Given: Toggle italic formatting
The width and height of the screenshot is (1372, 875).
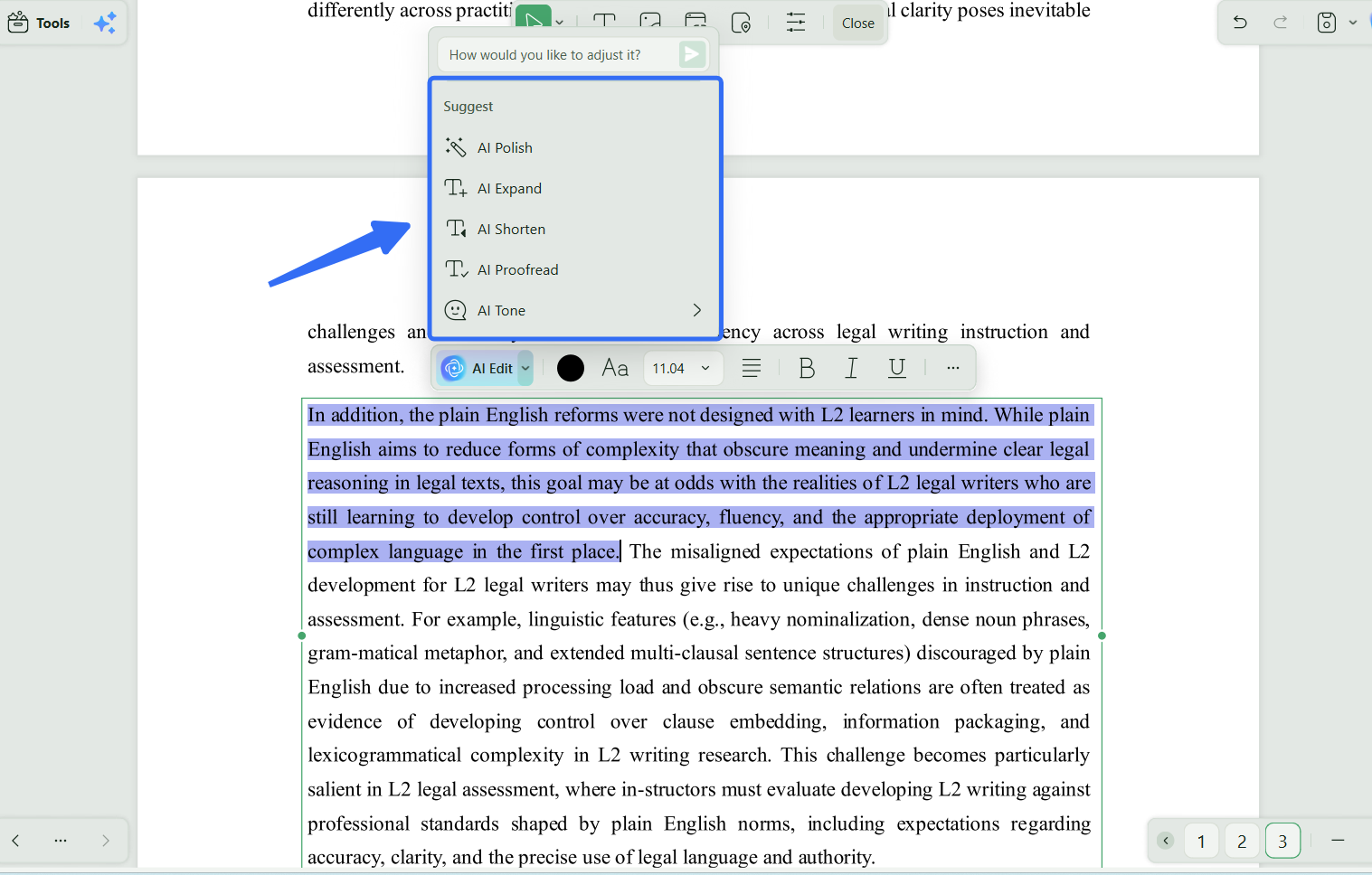Looking at the screenshot, I should coord(851,368).
